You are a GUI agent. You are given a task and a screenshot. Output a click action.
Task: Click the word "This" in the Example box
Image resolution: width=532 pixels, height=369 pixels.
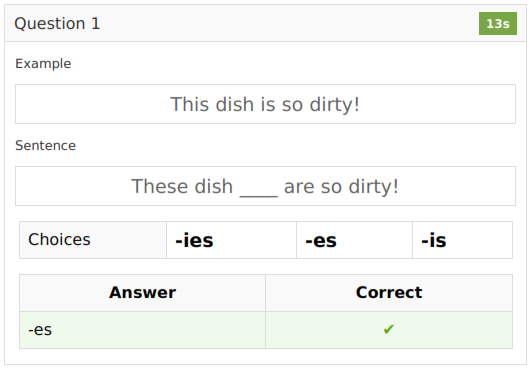[190, 104]
